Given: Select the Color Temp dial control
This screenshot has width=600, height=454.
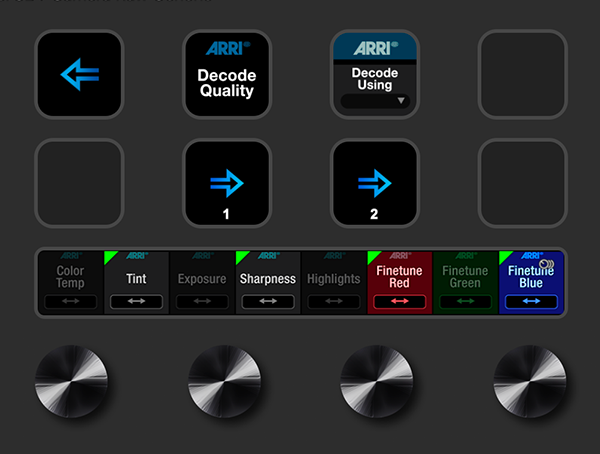Looking at the screenshot, I should click(71, 283).
